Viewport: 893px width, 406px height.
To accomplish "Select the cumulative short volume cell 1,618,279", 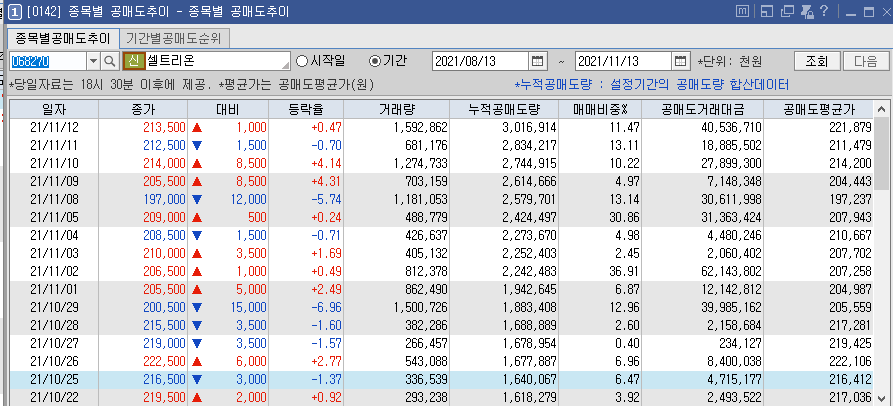I will (x=504, y=397).
